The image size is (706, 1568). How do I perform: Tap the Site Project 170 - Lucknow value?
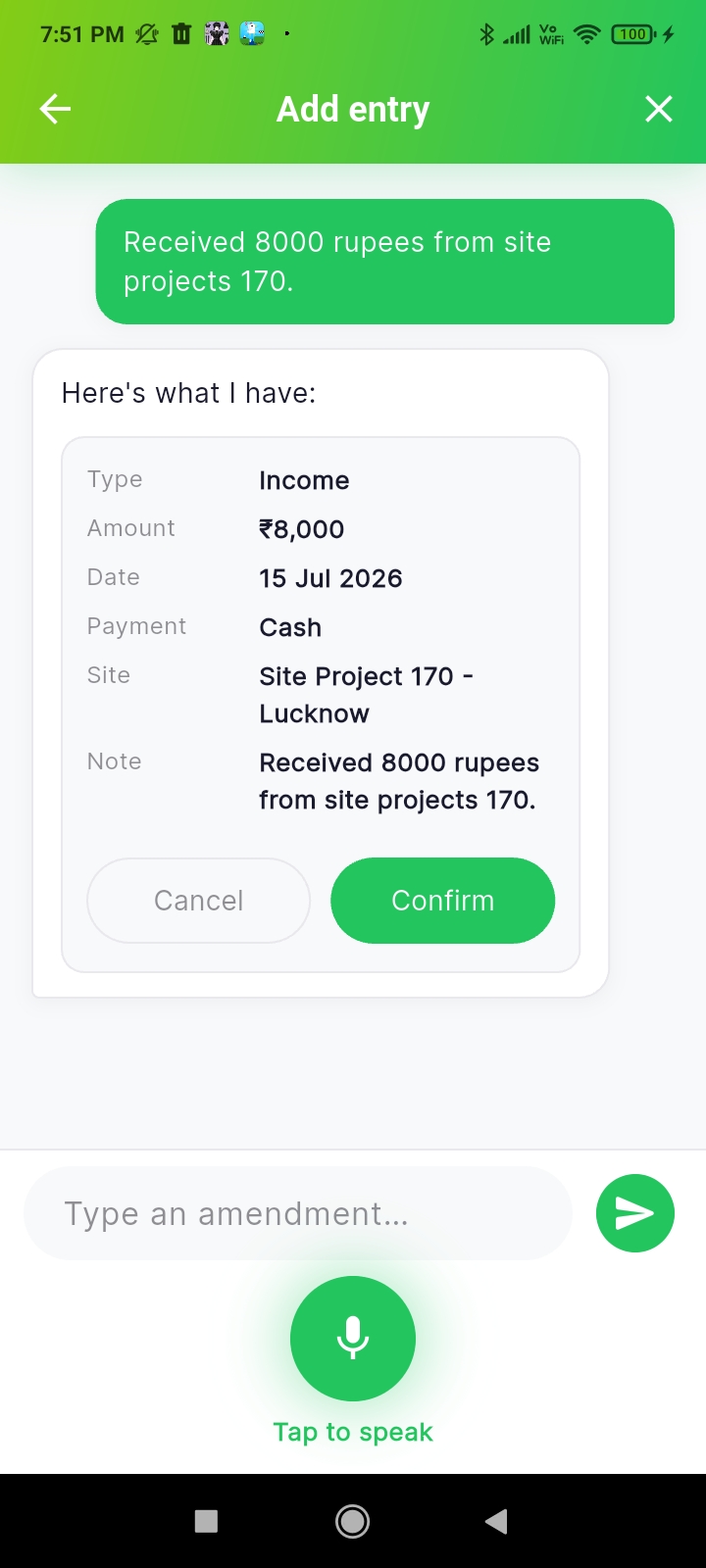(367, 695)
